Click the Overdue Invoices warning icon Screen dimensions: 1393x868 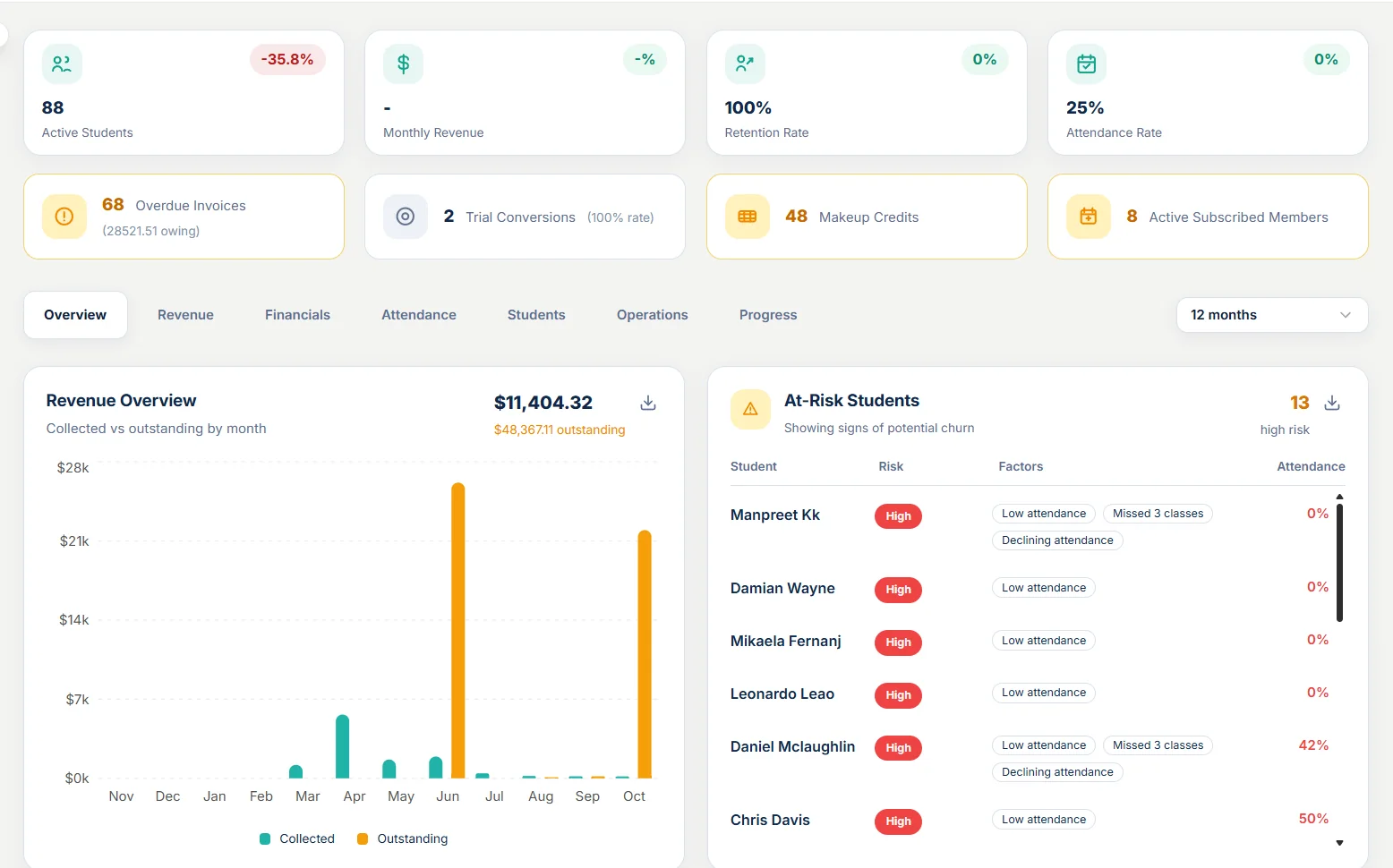64,217
